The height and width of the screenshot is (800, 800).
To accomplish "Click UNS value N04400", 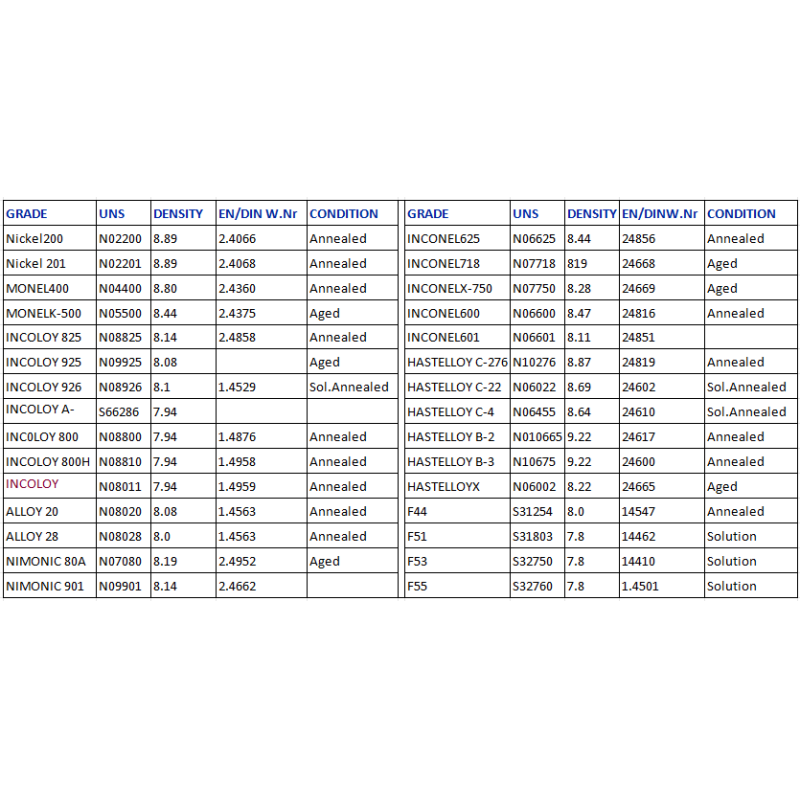I will pos(123,288).
